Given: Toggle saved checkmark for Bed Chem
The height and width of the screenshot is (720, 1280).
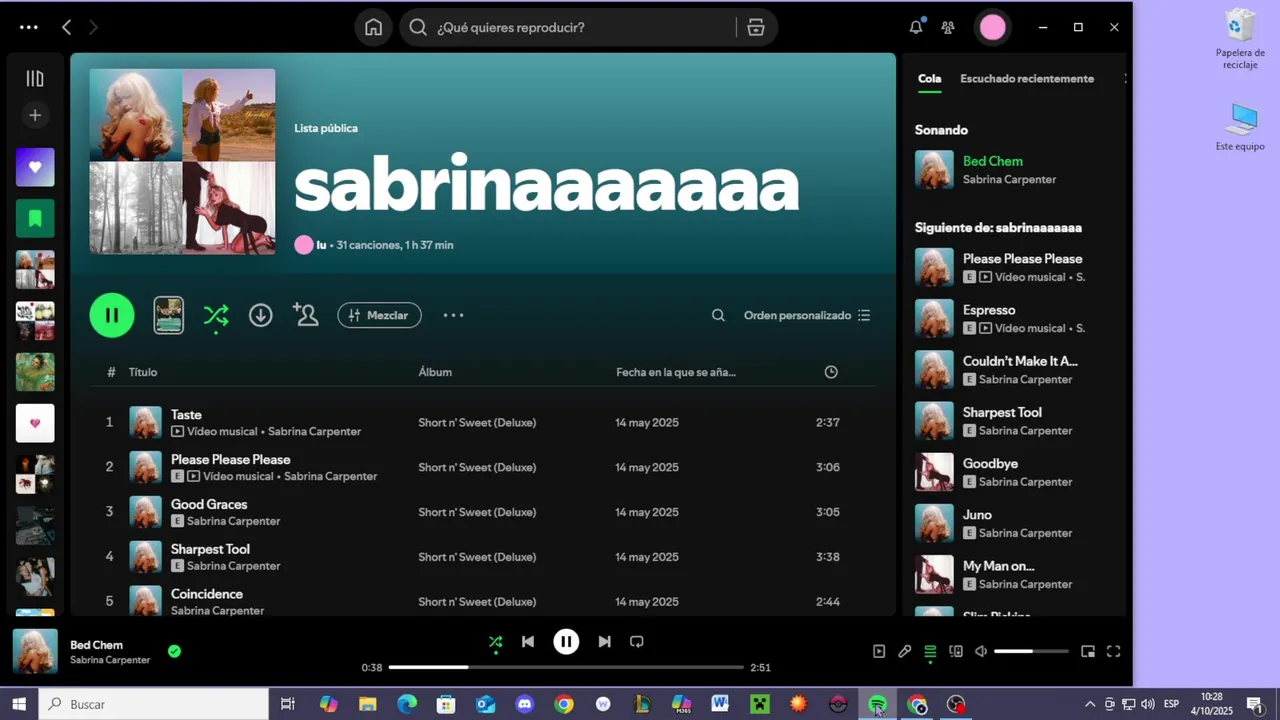Looking at the screenshot, I should click(174, 651).
